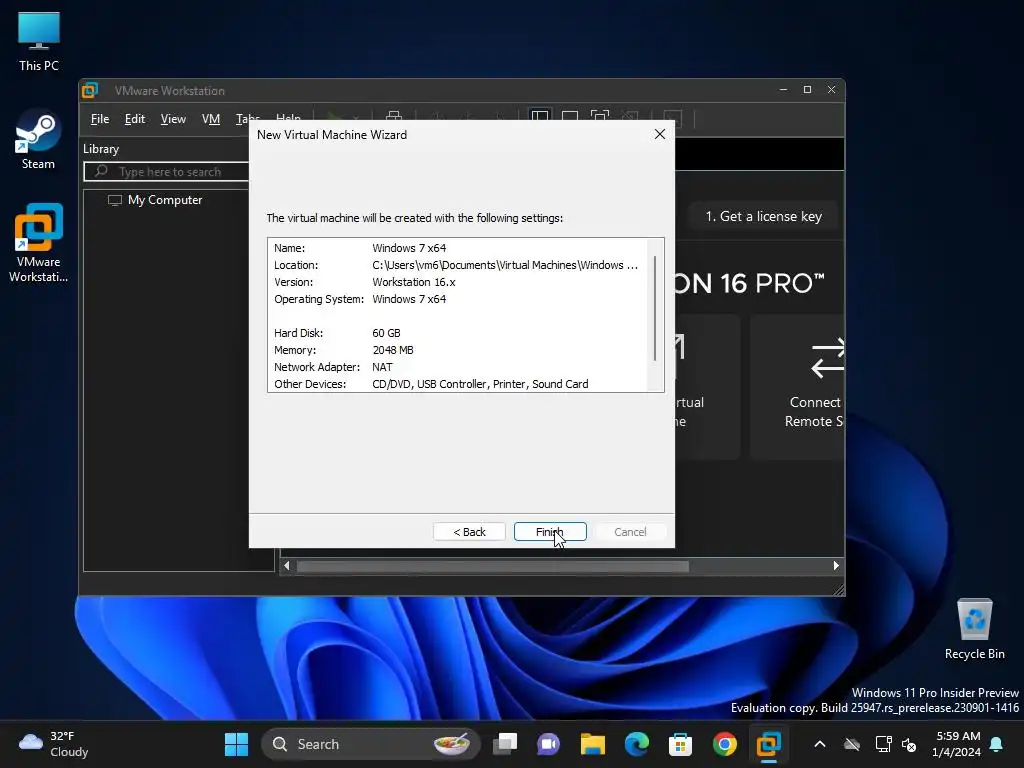This screenshot has height=768, width=1024.
Task: Open the VM menu in VMware Workstation
Action: point(210,119)
